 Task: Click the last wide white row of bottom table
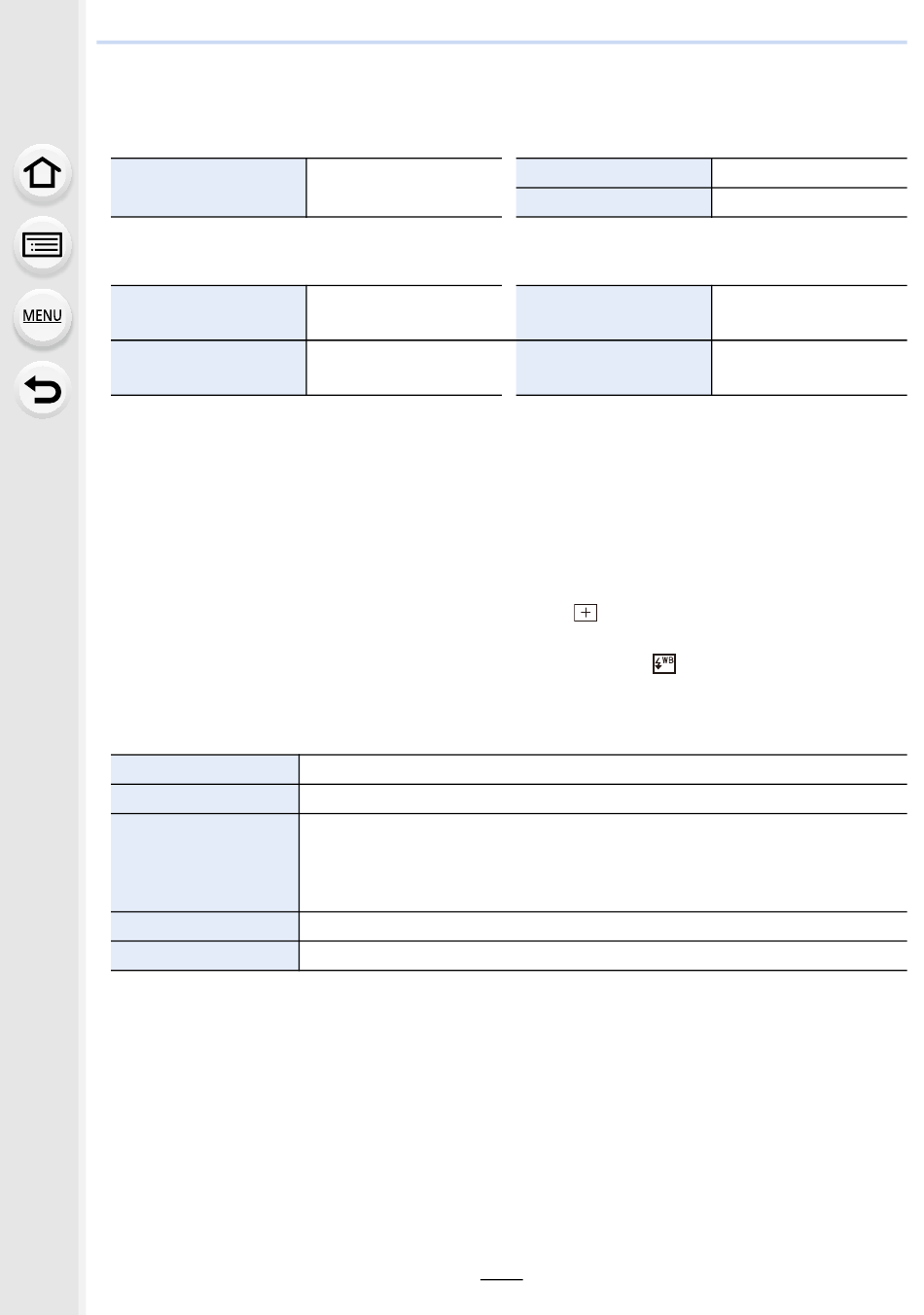click(603, 955)
